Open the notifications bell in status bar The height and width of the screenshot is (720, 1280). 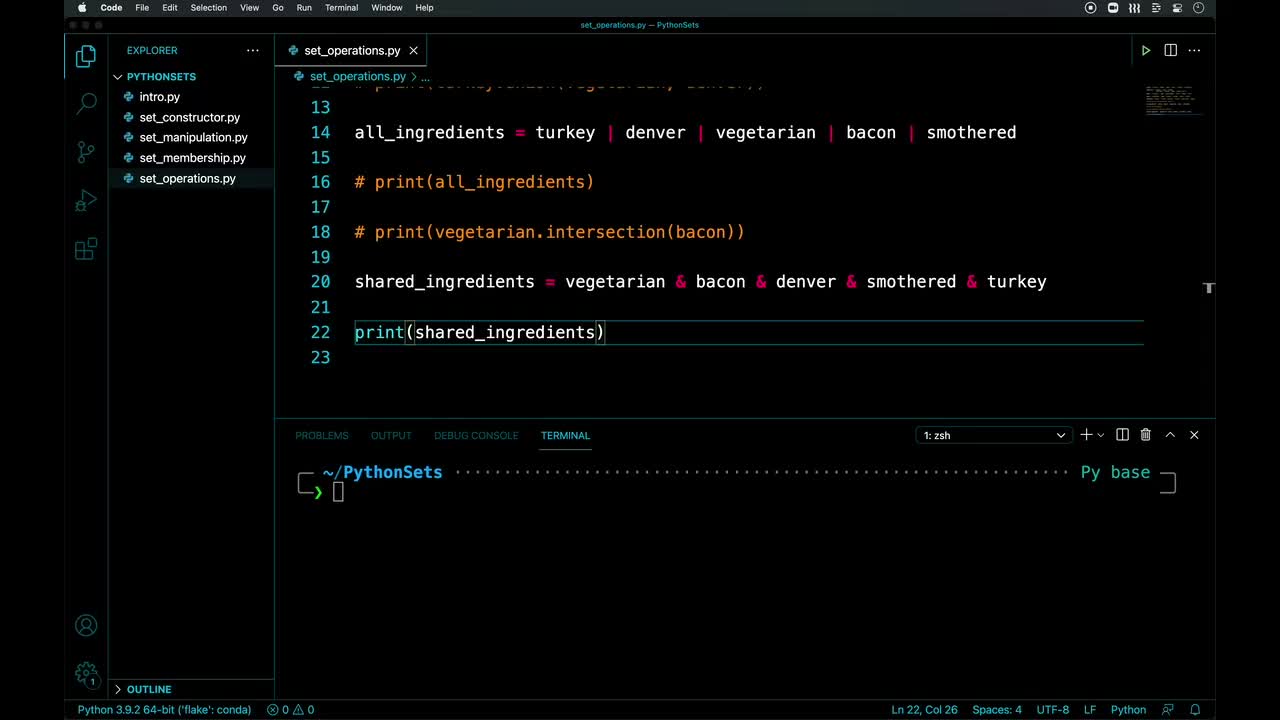coord(1196,710)
